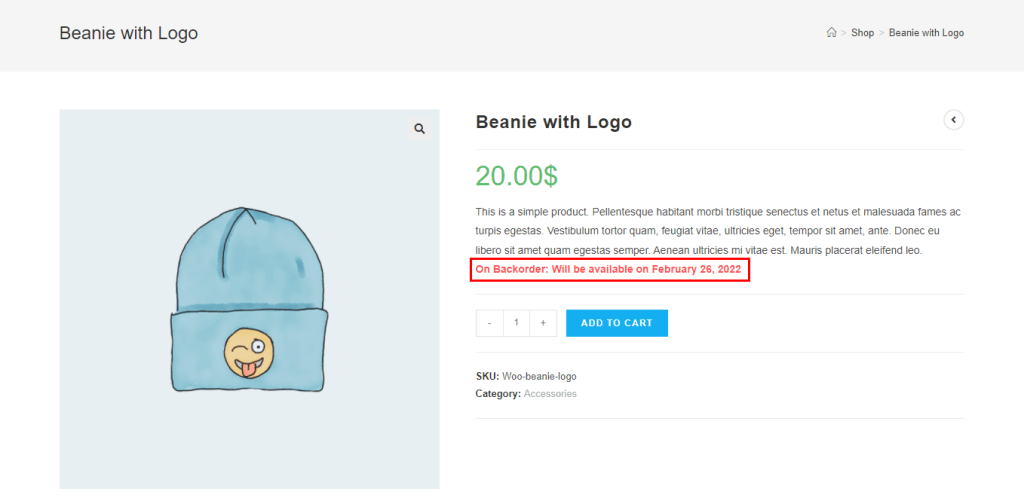Click the blue beanie product image
Viewport: 1024px width, 501px height.
249,298
